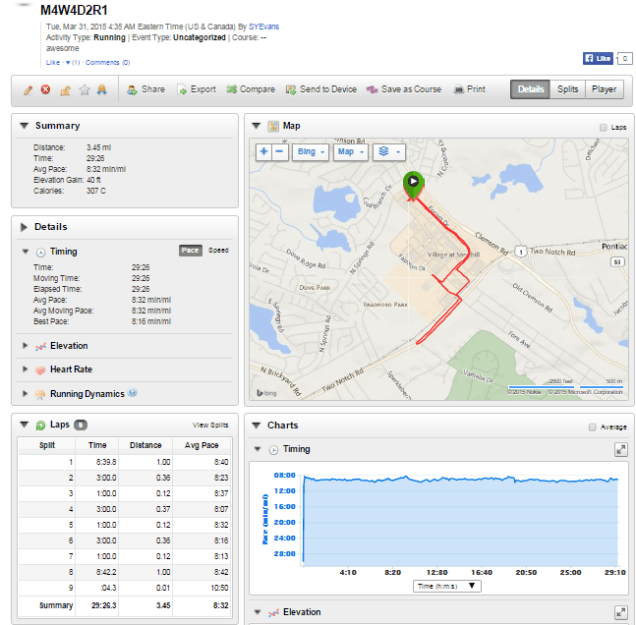This screenshot has height=625, width=636.
Task: Expand the Timing chart to full size
Action: pos(620,450)
